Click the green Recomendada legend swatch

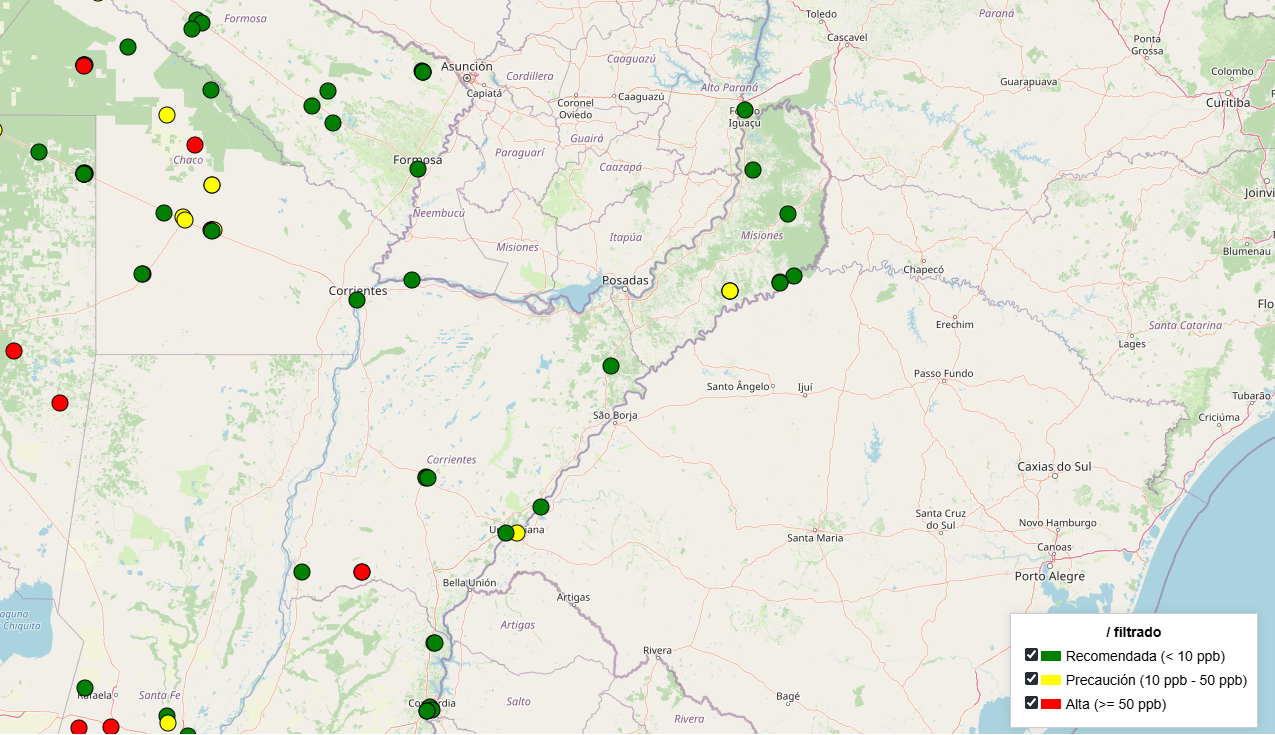(x=1051, y=657)
